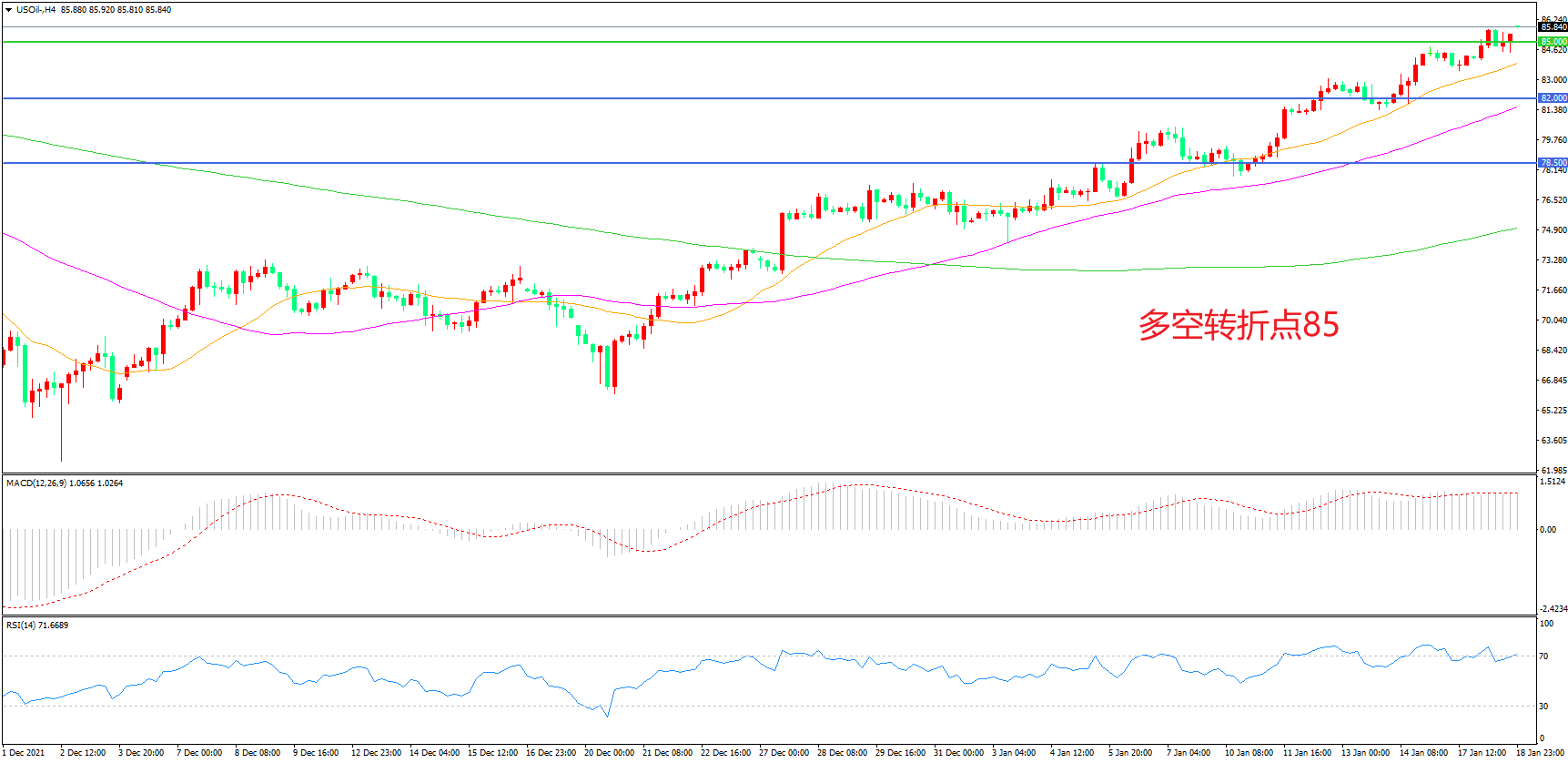This screenshot has width=1568, height=763.
Task: Click the black 85.840 current price label
Action: 1553,27
